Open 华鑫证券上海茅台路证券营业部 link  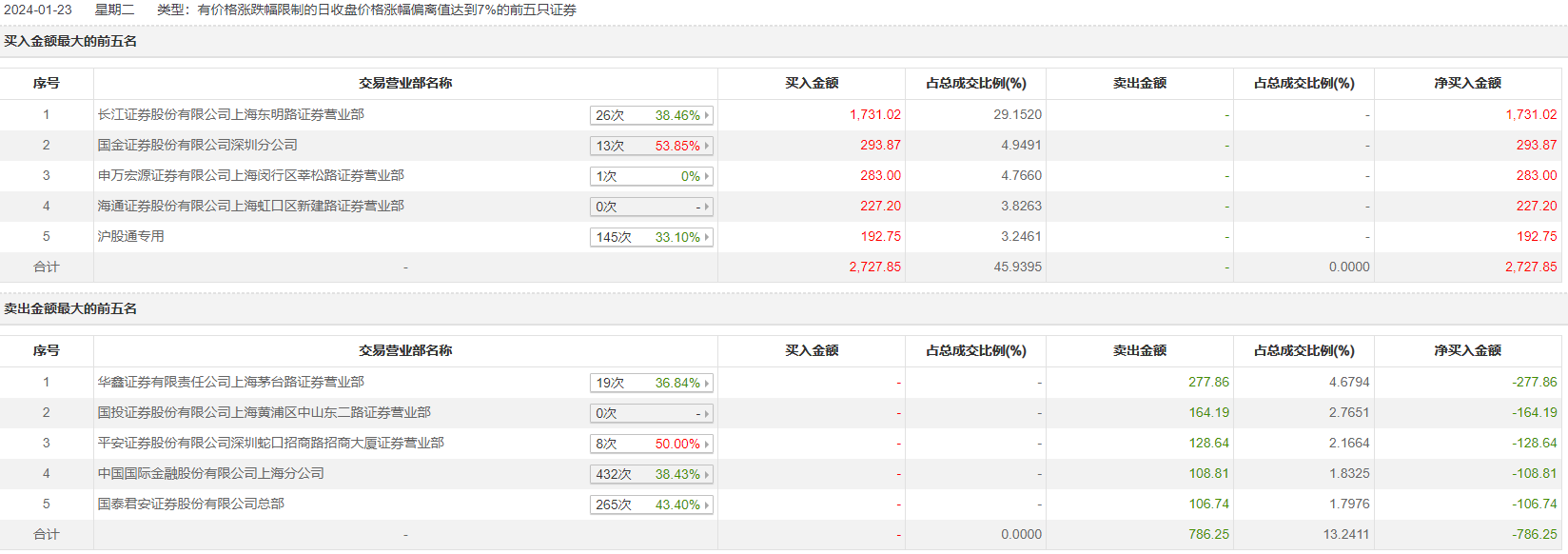tap(230, 383)
